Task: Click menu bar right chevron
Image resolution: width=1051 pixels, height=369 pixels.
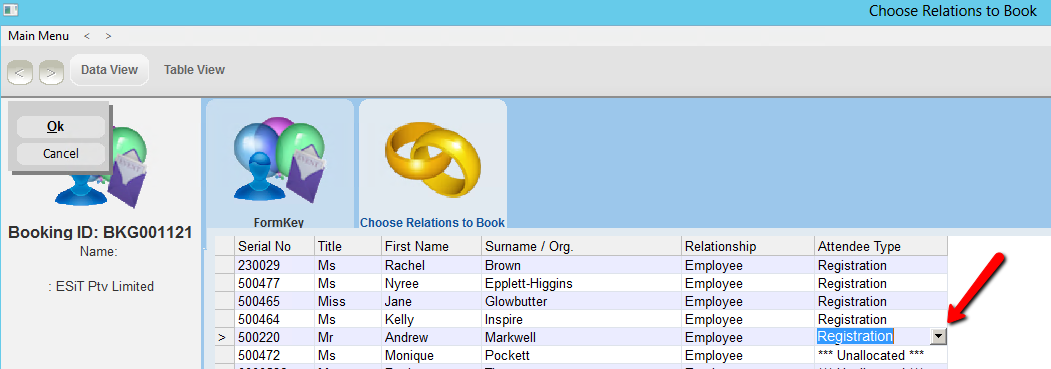Action: 108,36
